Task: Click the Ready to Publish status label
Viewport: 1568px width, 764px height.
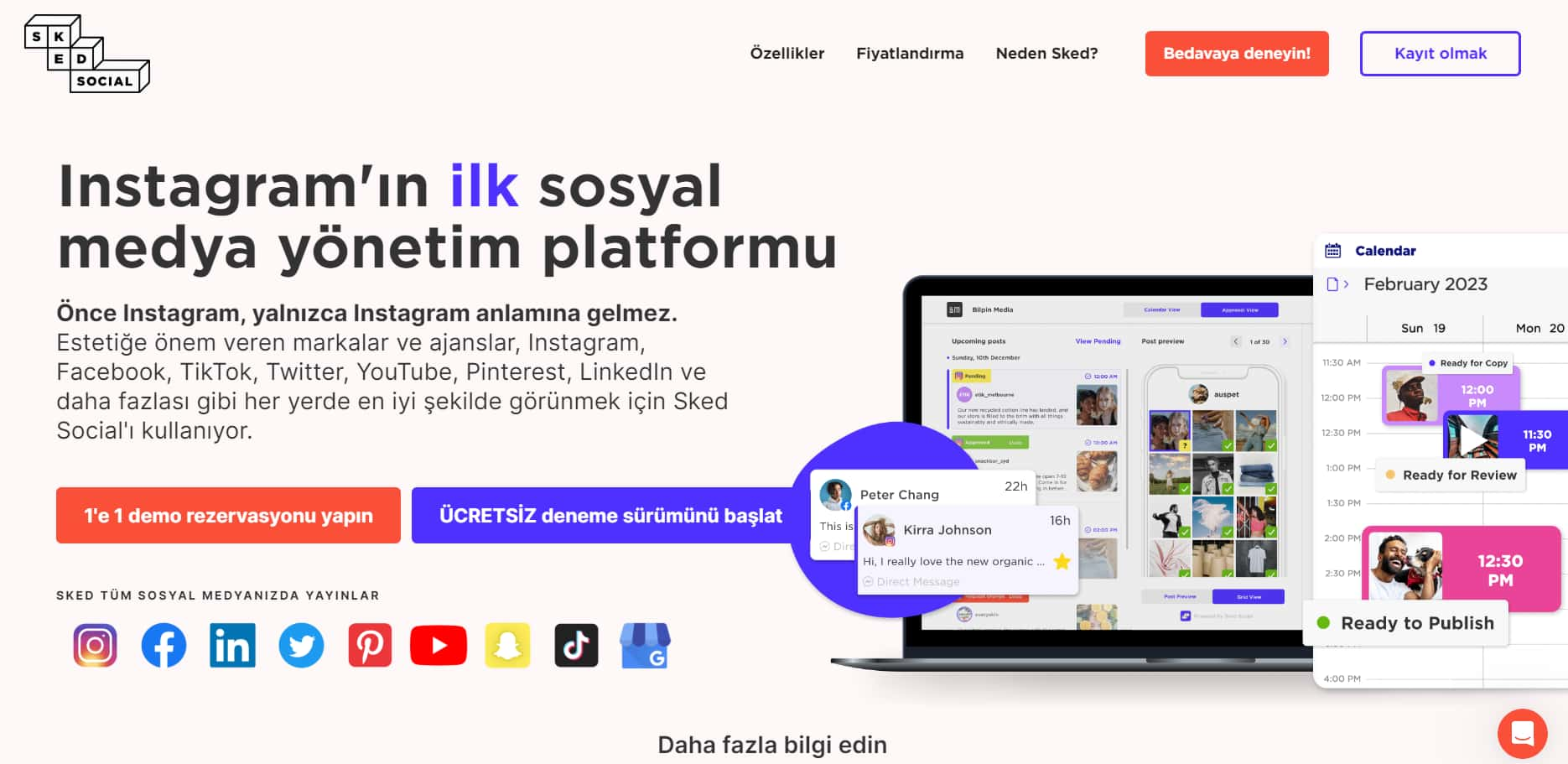Action: click(1407, 623)
